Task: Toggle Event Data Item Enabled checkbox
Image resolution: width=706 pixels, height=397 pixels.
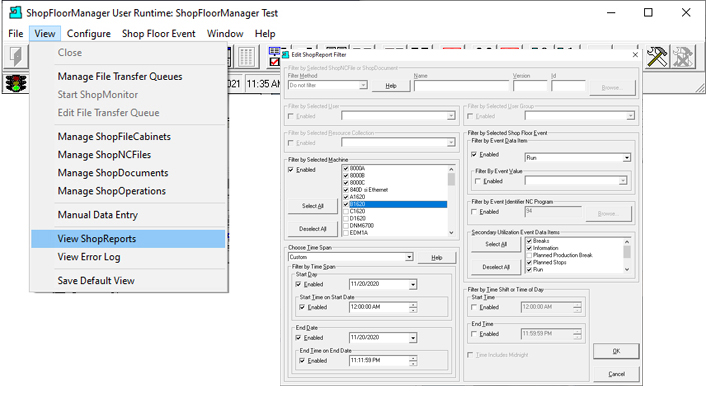Action: [474, 154]
